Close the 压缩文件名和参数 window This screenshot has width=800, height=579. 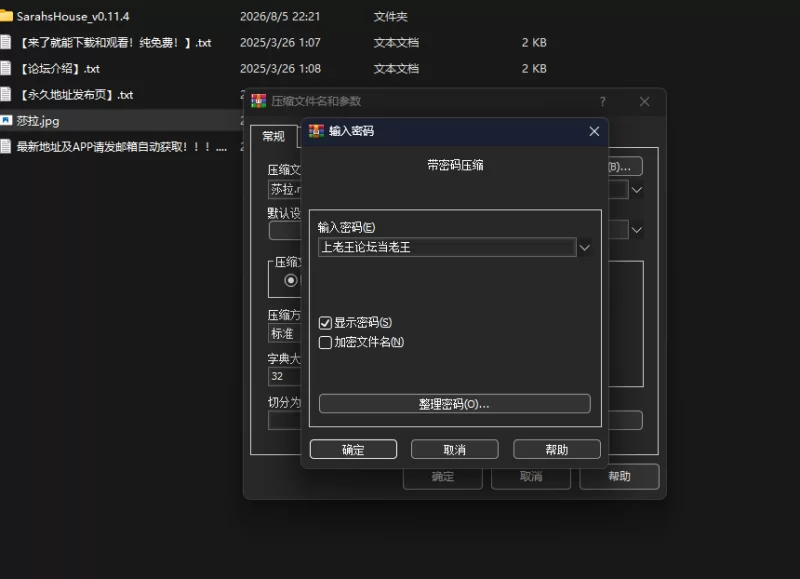pyautogui.click(x=644, y=102)
